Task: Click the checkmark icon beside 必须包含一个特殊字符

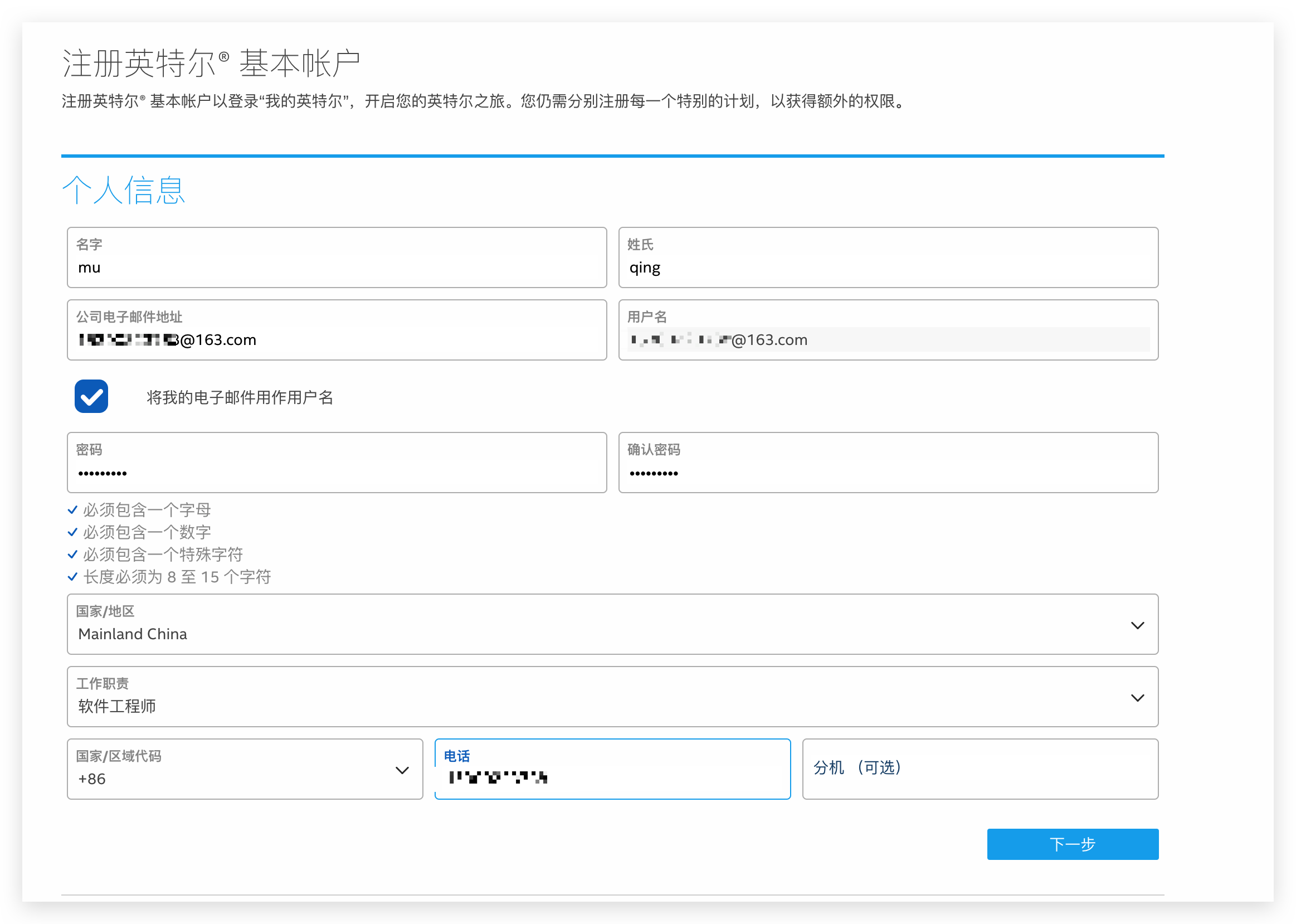Action: pyautogui.click(x=73, y=554)
